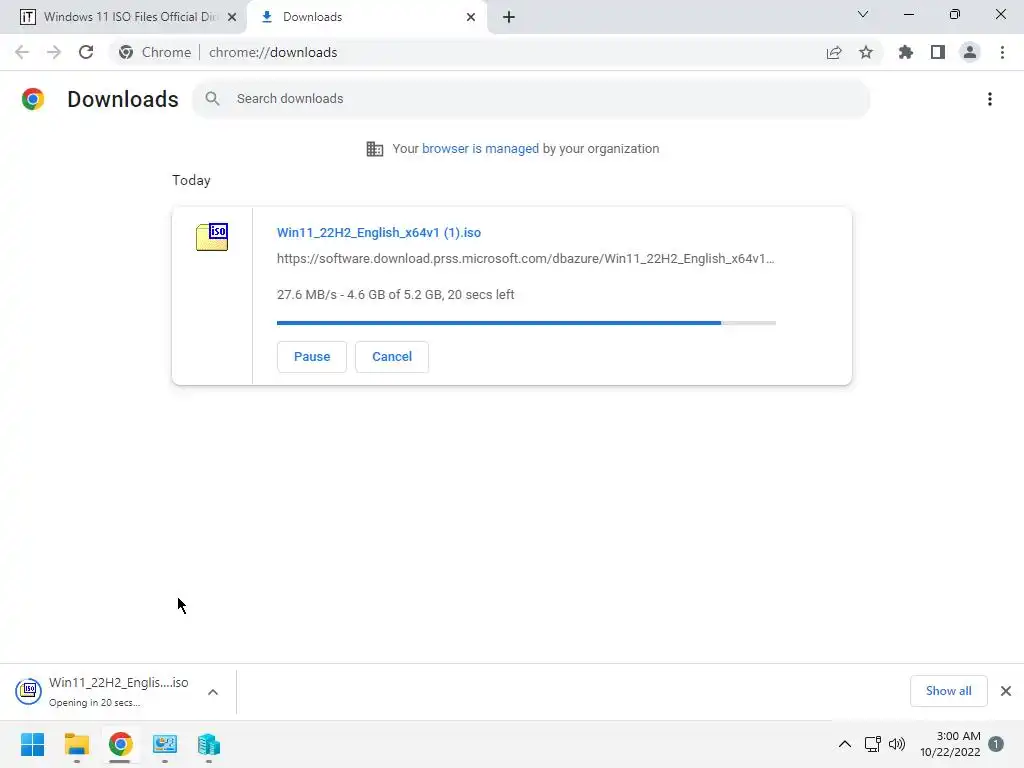Click the 'Opening in 20 secs...' shelf status
1024x768 pixels.
coord(94,703)
